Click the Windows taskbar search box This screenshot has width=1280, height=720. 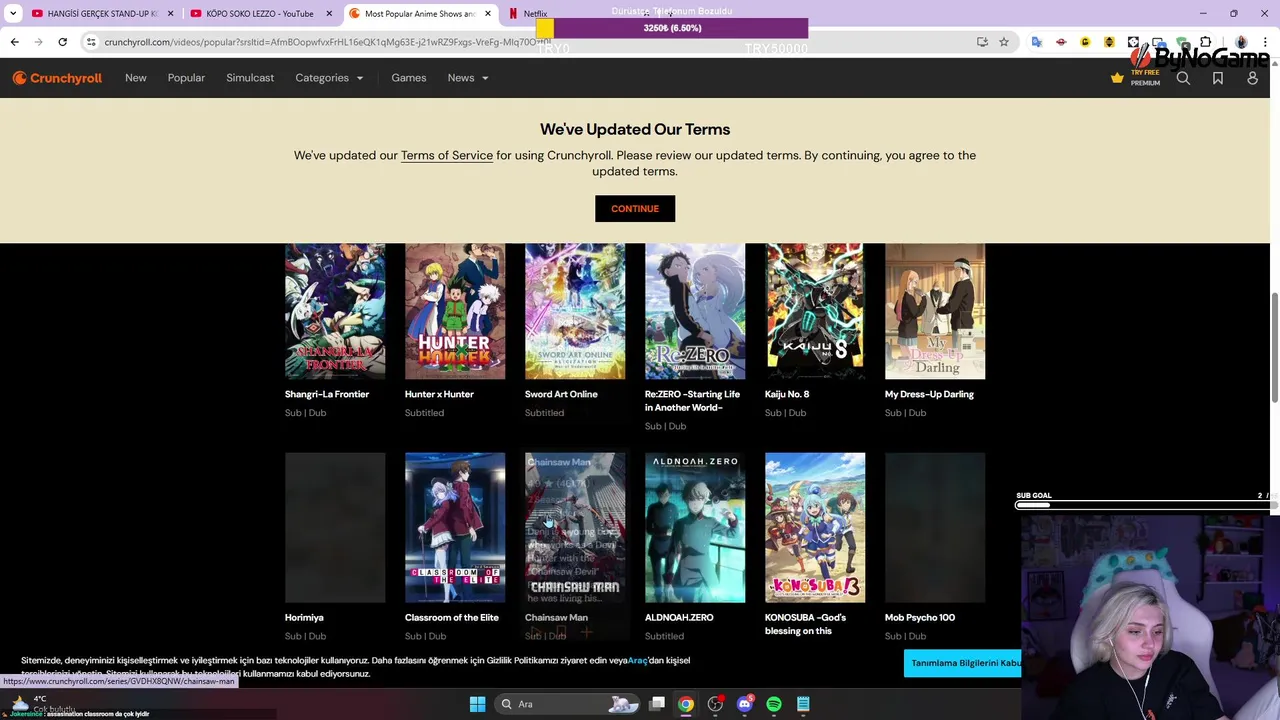tap(568, 704)
